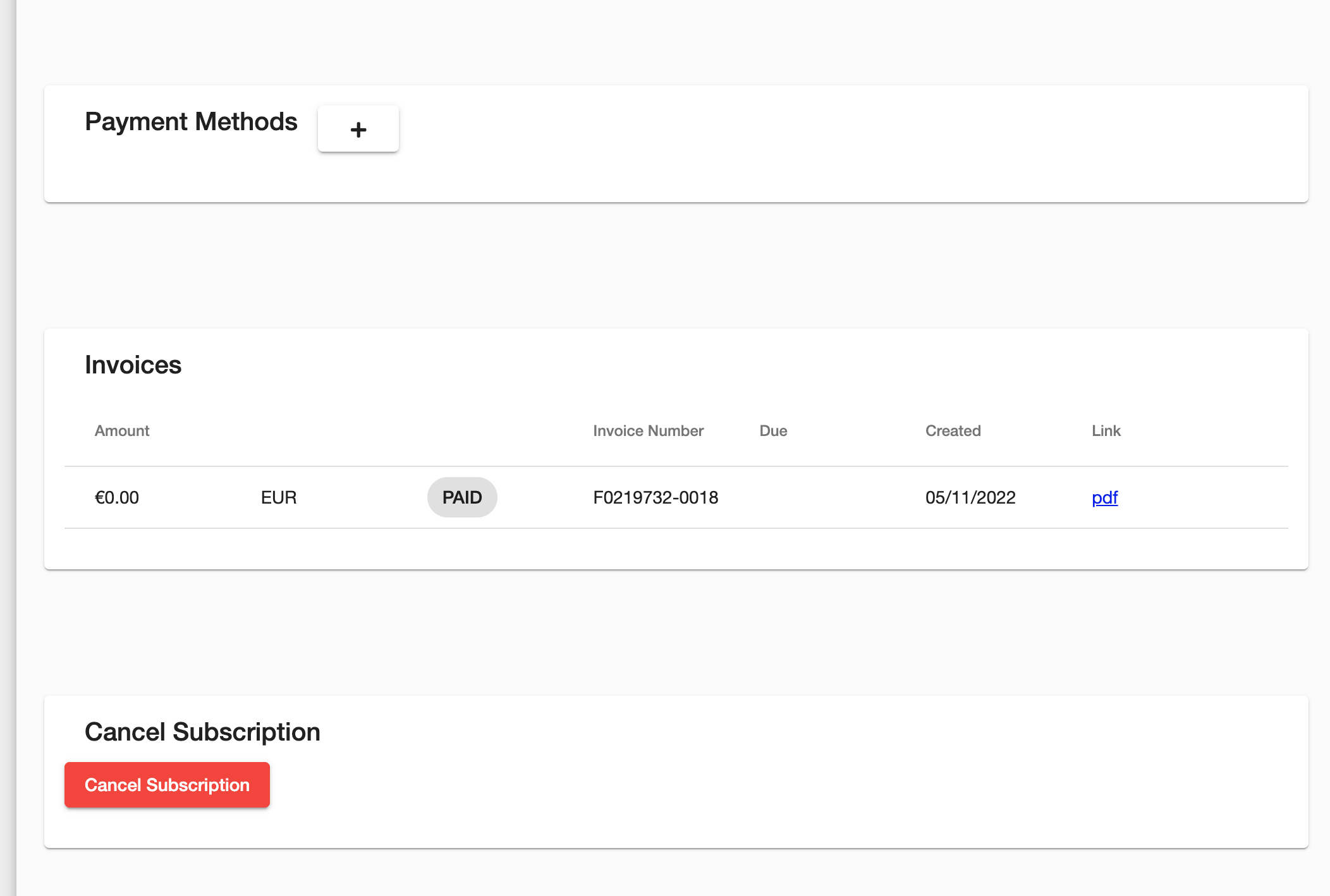The width and height of the screenshot is (1330, 896).
Task: Click the Invoices section heading
Action: coord(133,365)
